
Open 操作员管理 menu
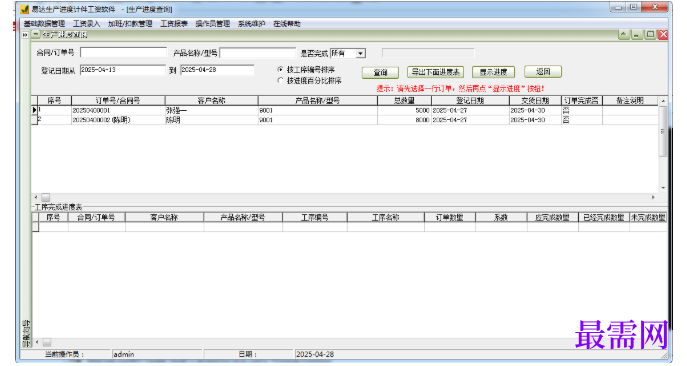[x=212, y=24]
